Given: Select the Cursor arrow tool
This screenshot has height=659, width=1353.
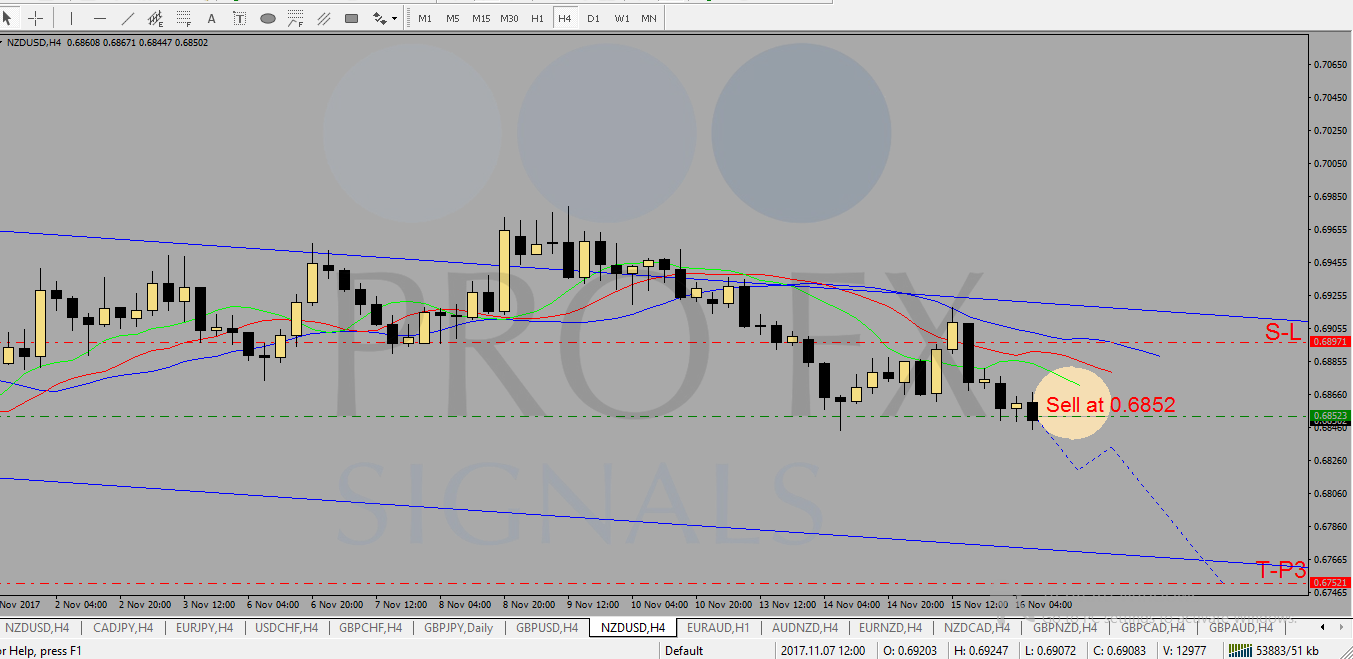Looking at the screenshot, I should click(9, 18).
